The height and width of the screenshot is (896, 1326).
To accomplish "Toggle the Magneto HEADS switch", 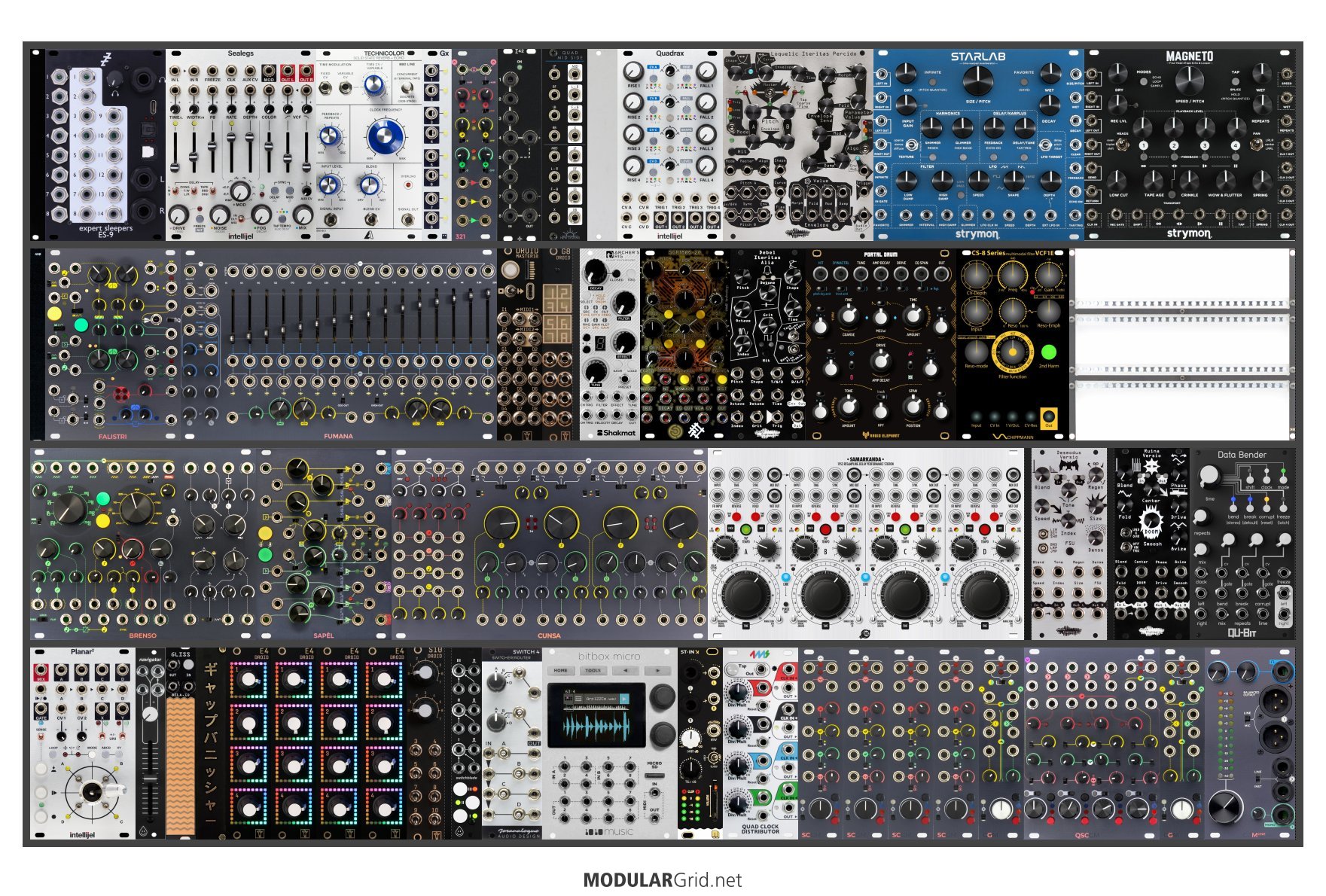I will point(1123,145).
